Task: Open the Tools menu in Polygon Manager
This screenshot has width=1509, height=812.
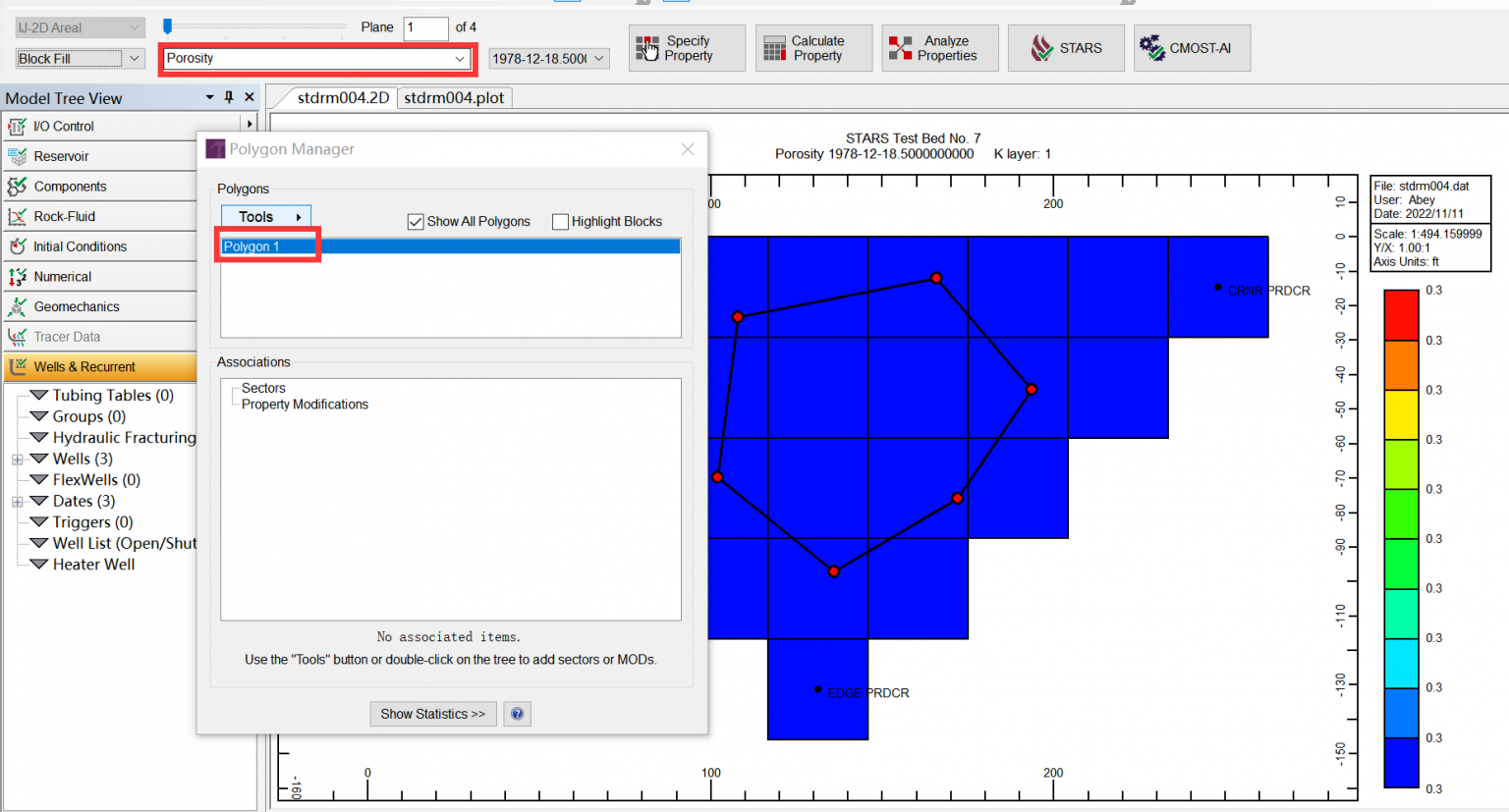Action: 265,216
